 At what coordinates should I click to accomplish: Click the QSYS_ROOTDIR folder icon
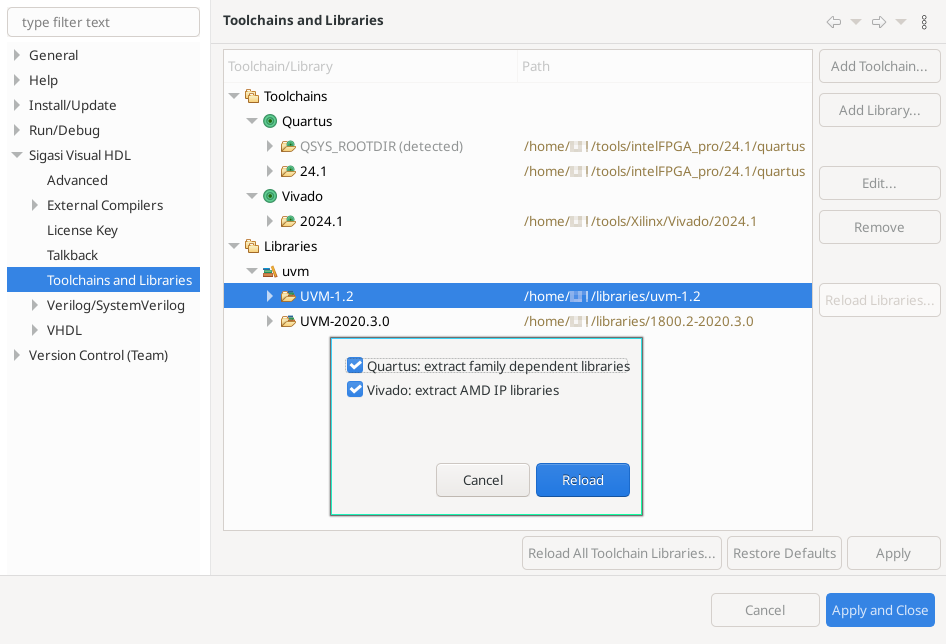pos(288,146)
